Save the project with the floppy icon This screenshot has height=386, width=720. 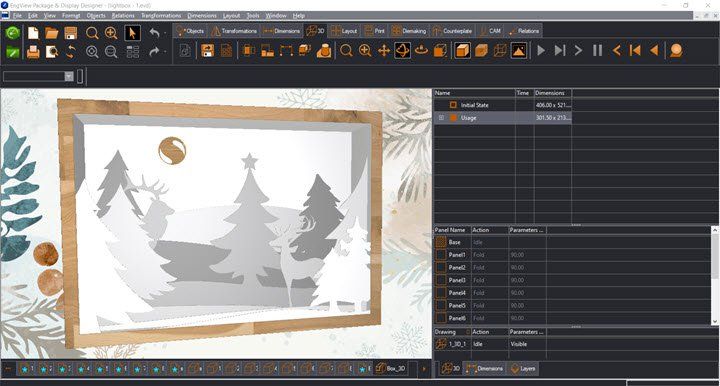(70, 33)
